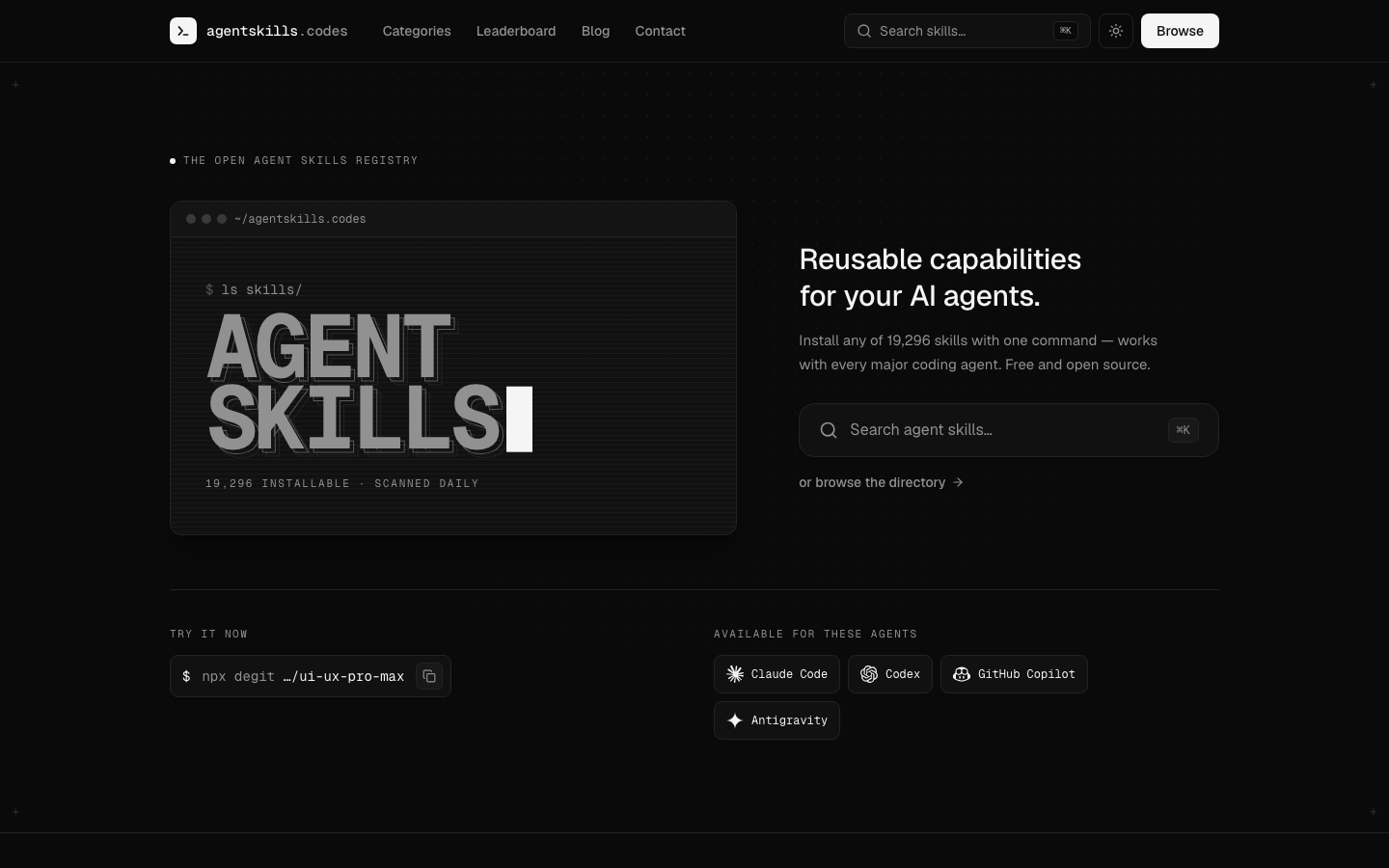Click the Codex OpenAI logo icon
The width and height of the screenshot is (1389, 868).
(x=869, y=674)
